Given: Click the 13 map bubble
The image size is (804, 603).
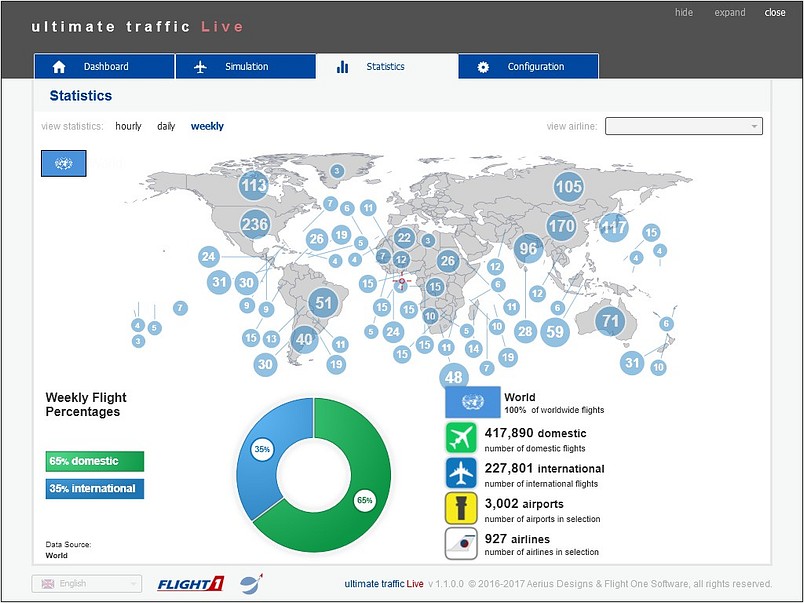Looking at the screenshot, I should pos(271,338).
